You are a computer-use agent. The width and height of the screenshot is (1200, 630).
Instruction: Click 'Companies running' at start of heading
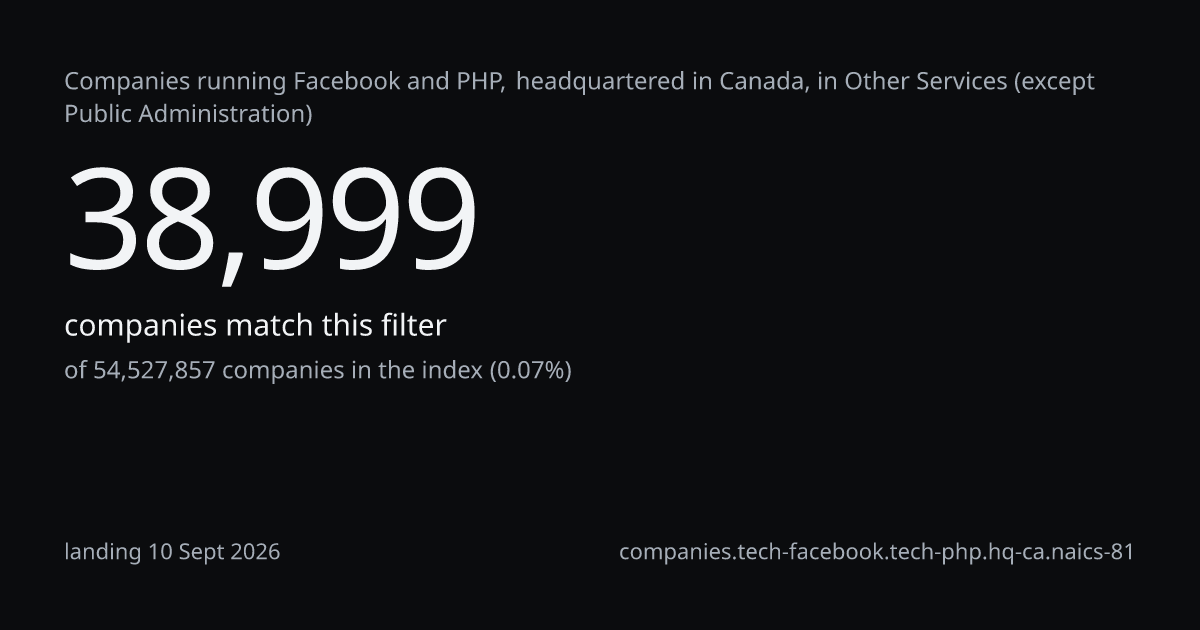click(175, 81)
